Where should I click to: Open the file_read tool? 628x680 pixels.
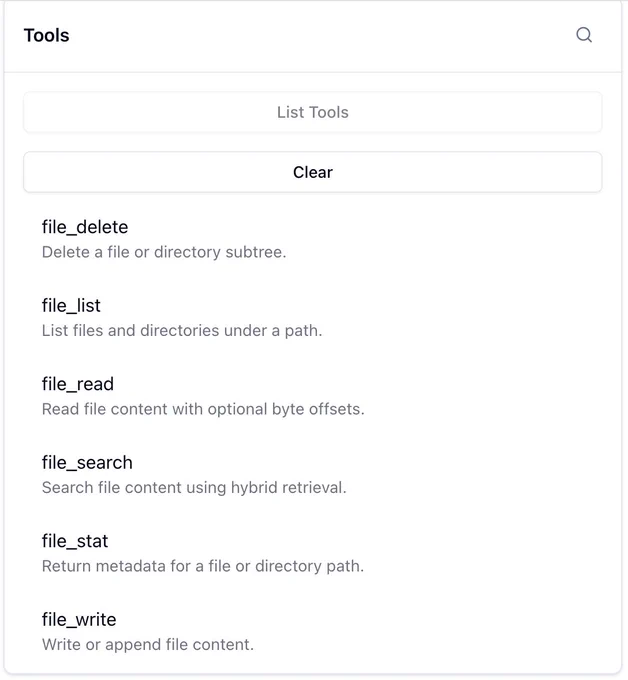tap(313, 396)
